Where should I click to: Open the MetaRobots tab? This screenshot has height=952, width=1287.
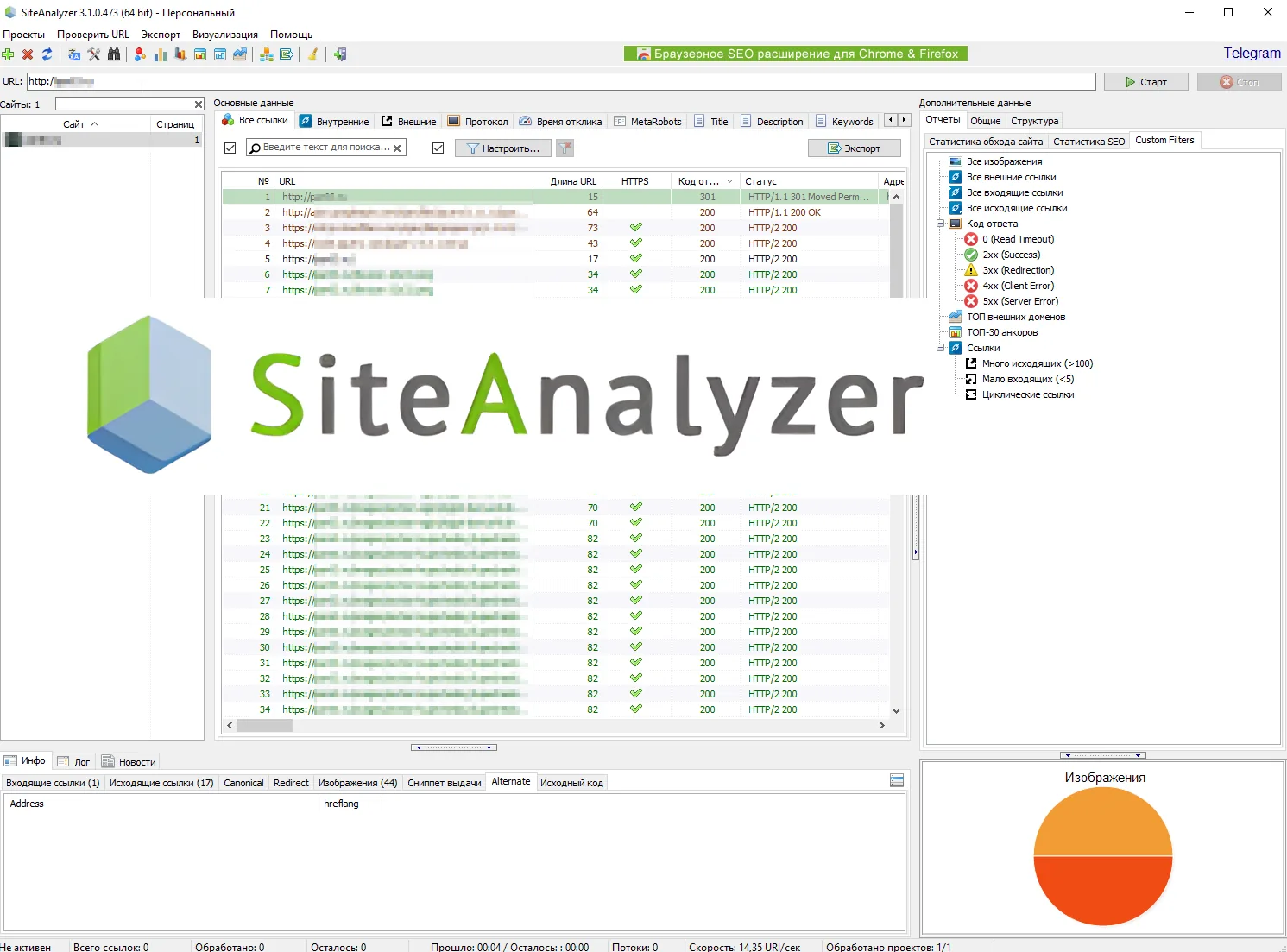point(647,122)
